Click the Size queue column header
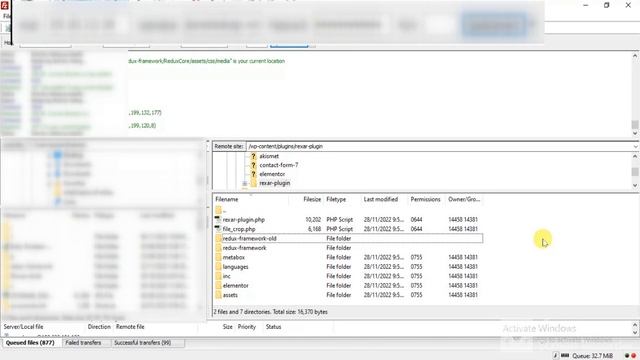Image resolution: width=640 pixels, height=360 pixels. coord(227,327)
